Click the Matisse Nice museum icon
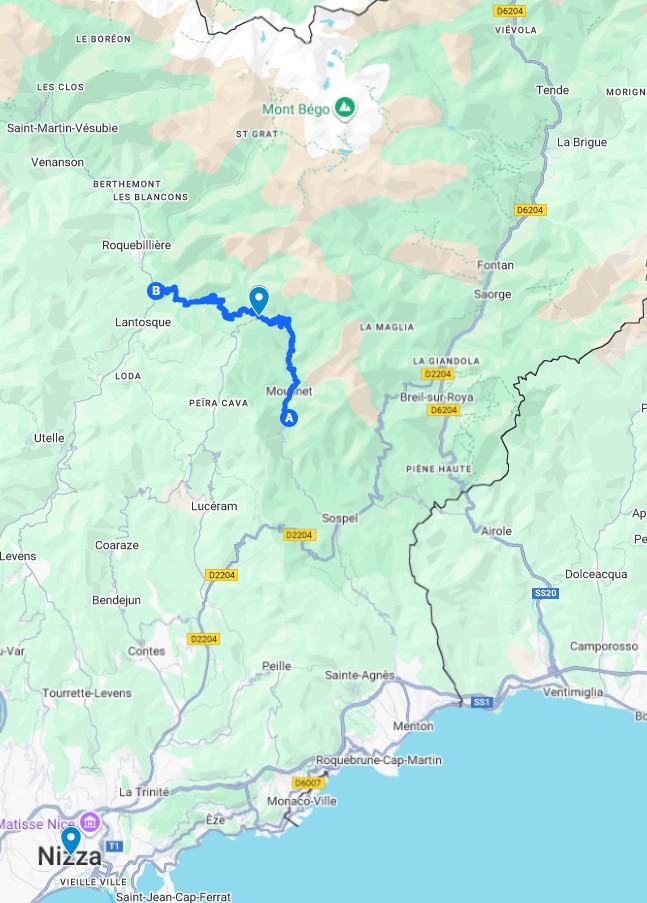 point(90,822)
